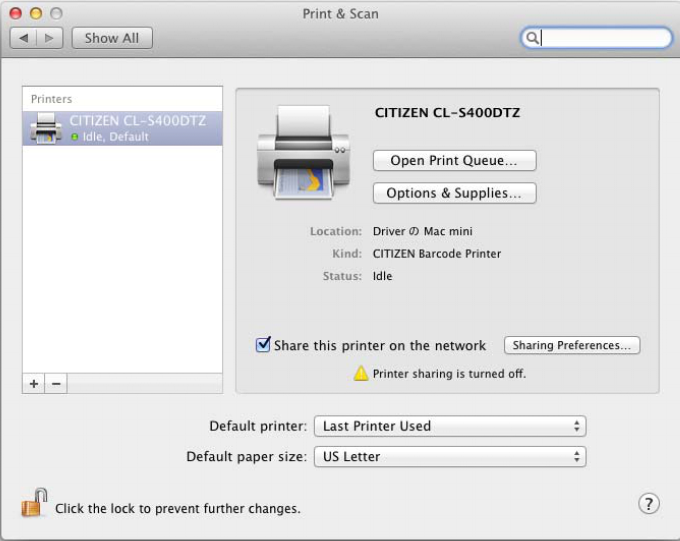
Task: Click the Show All button
Action: (x=112, y=38)
